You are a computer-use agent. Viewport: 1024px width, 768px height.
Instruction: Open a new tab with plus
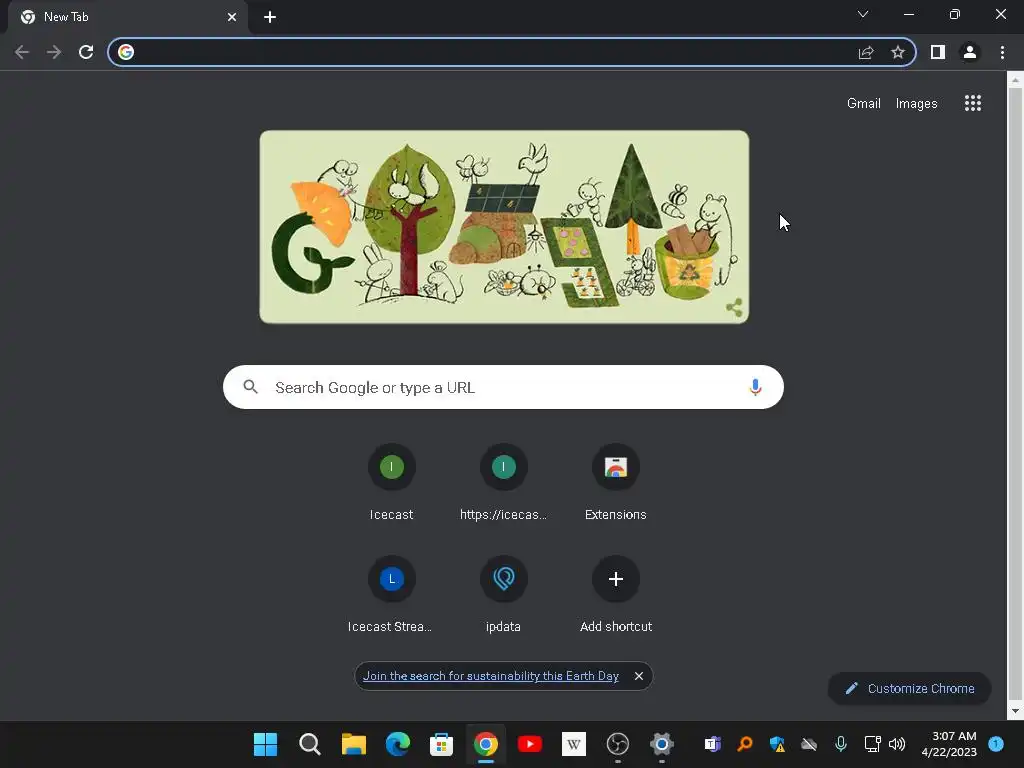(270, 17)
